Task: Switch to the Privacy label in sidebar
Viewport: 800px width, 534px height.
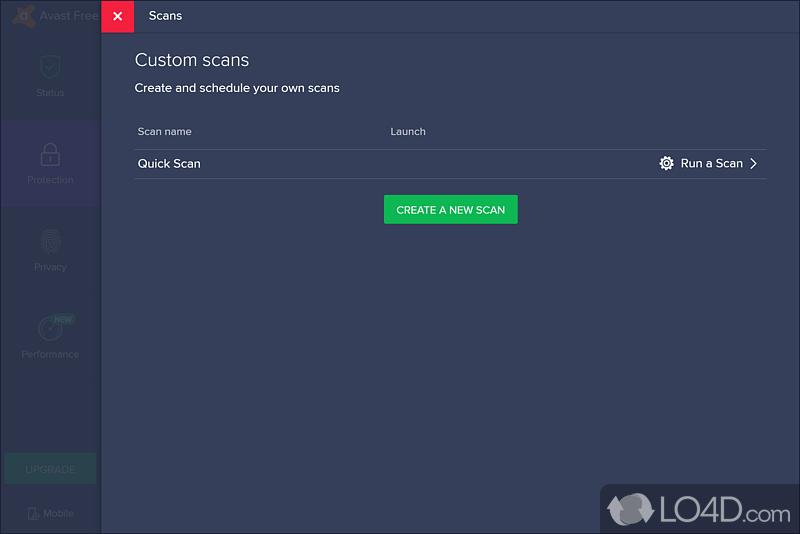Action: (x=50, y=267)
